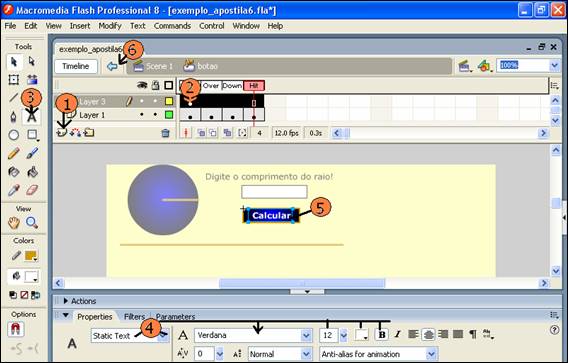Collapse the Properties panel triangle
568x363 pixels.
(x=66, y=315)
